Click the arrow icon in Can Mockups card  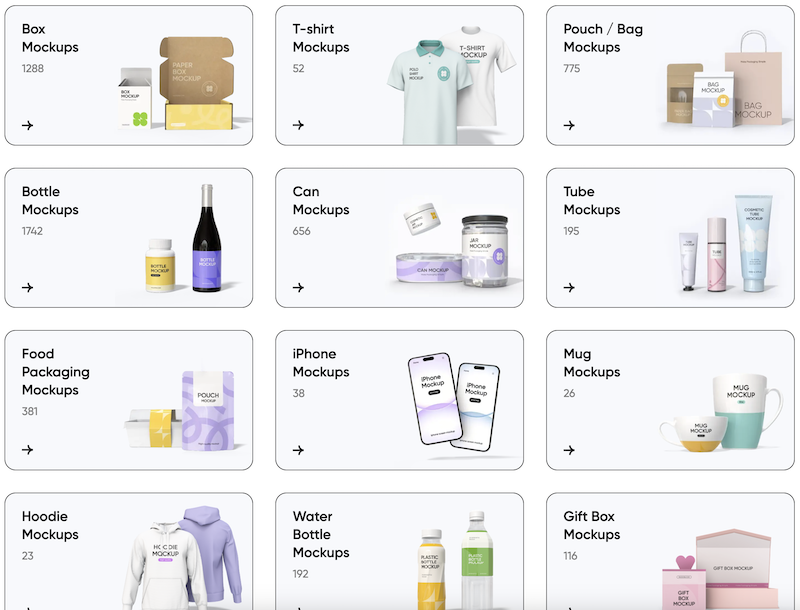pyautogui.click(x=298, y=288)
